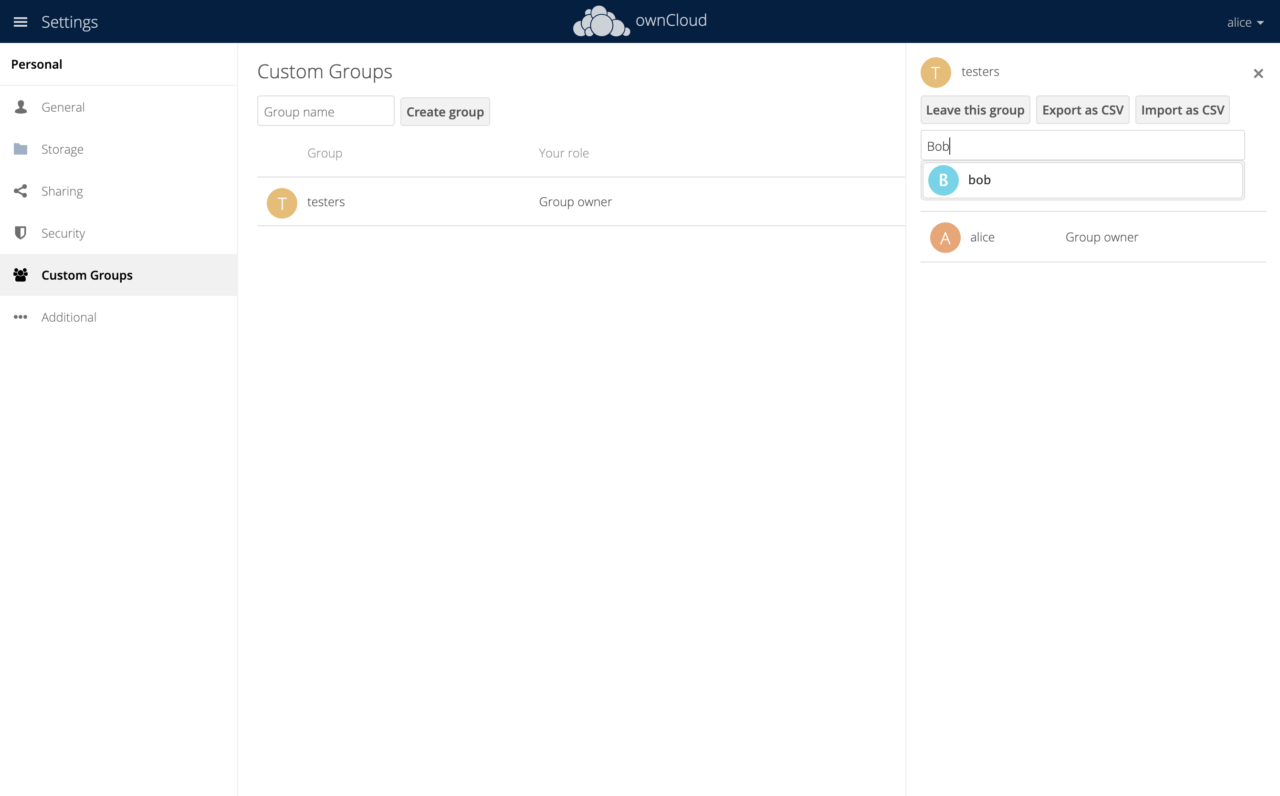Viewport: 1280px width, 796px height.
Task: Import group members as CSV
Action: coord(1182,109)
